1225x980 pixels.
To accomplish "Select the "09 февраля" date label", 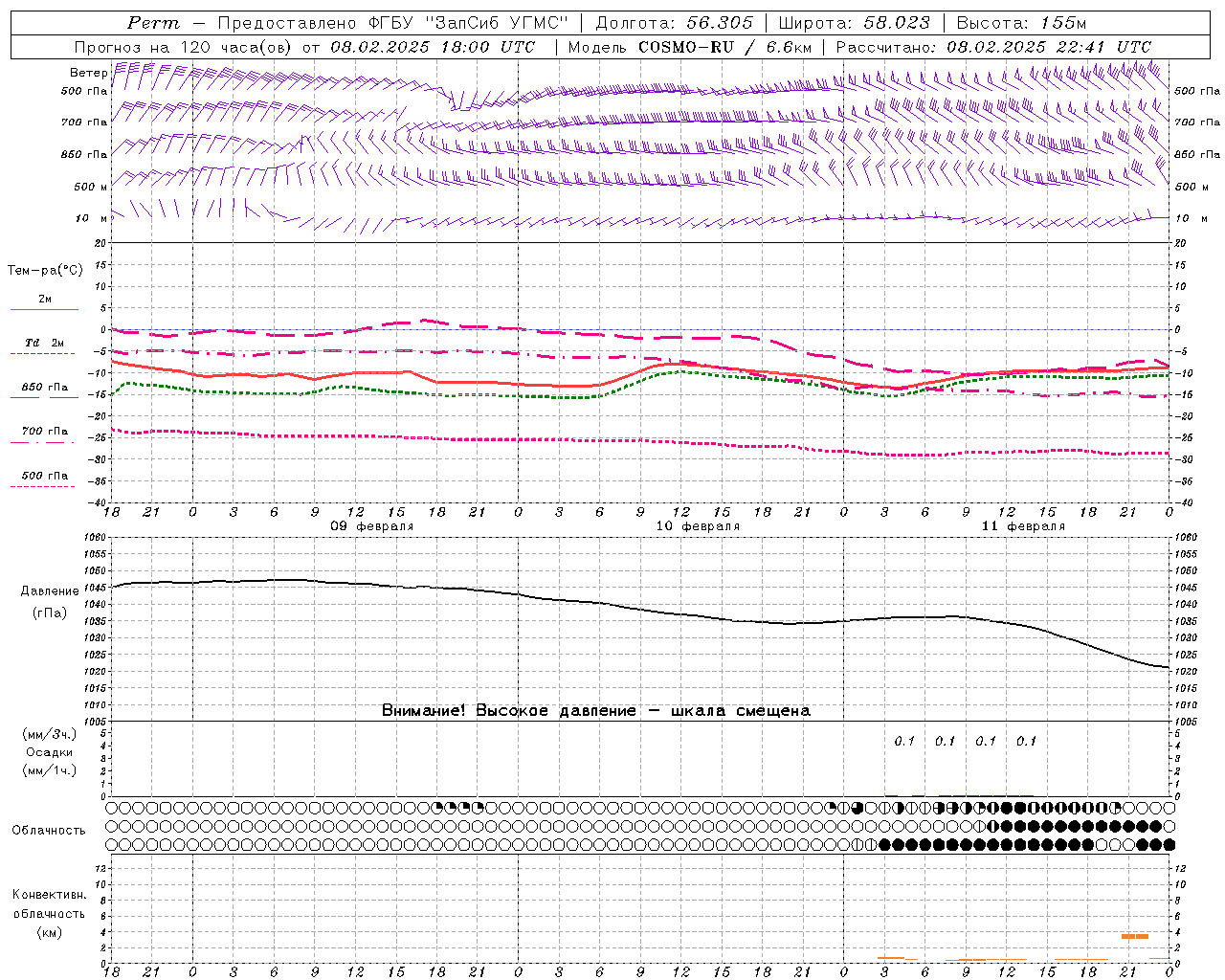I will (x=372, y=526).
